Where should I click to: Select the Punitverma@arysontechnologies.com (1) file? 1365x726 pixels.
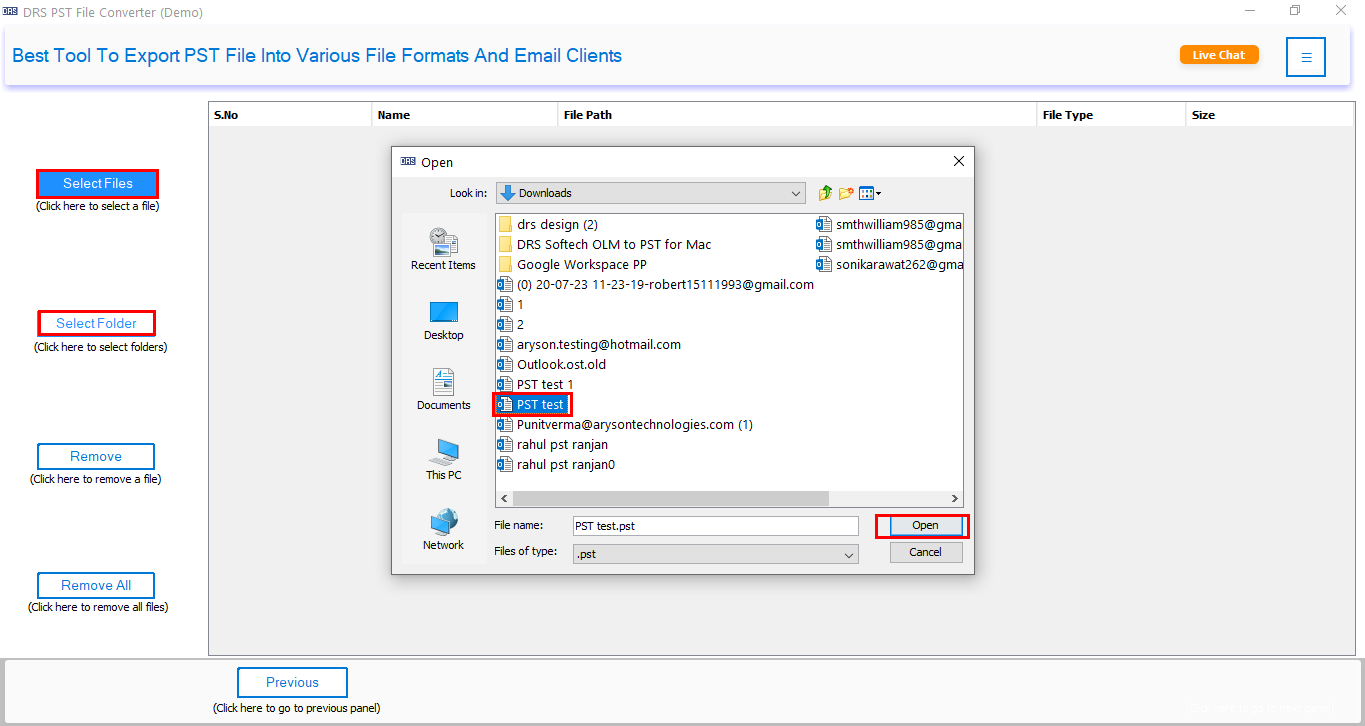coord(626,424)
